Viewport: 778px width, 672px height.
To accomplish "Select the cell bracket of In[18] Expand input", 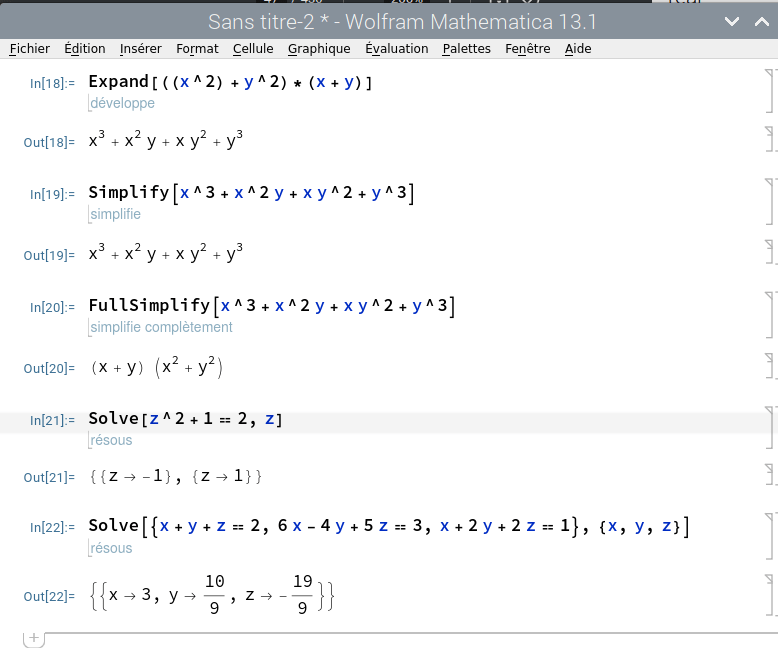I will click(x=768, y=90).
